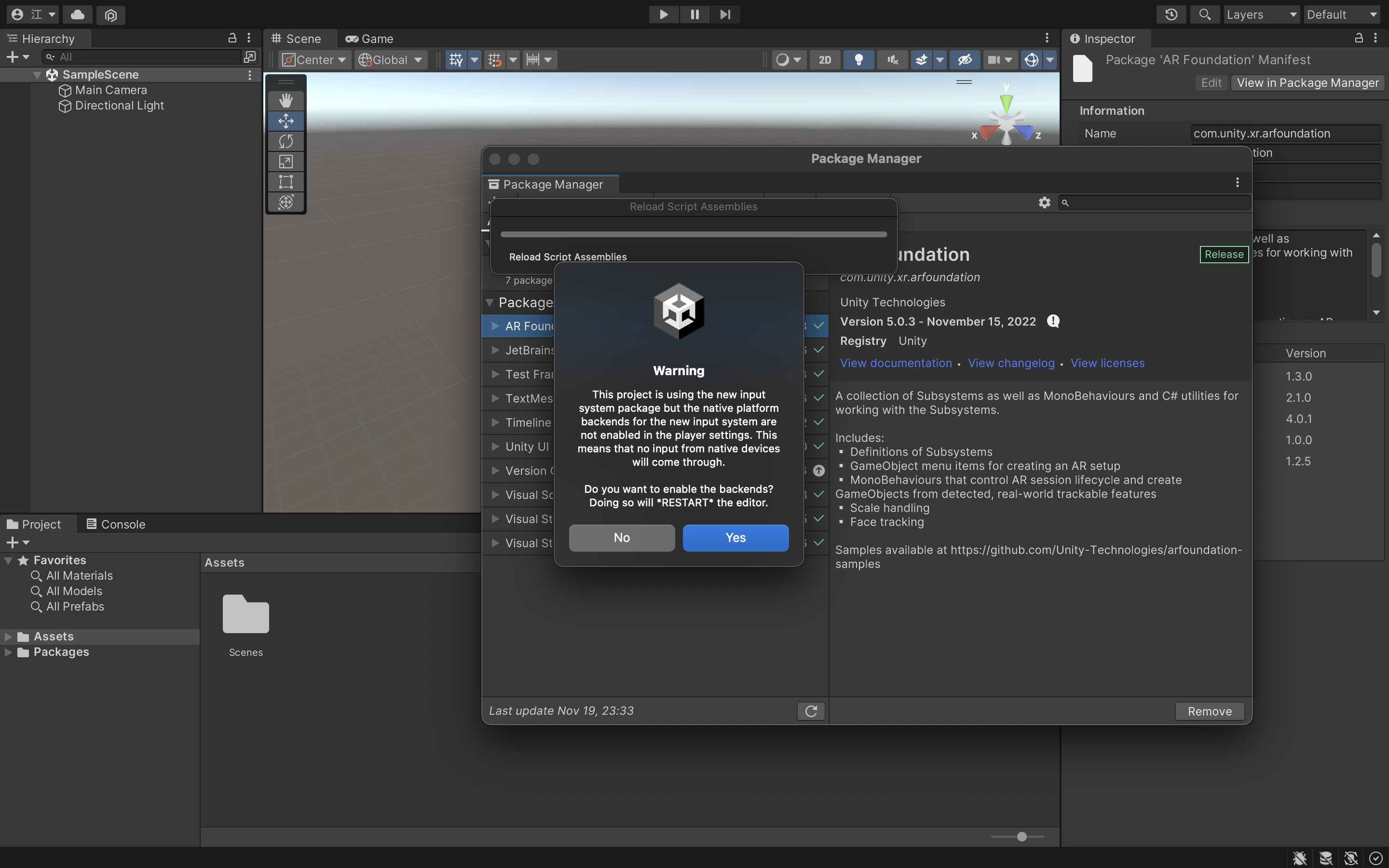
Task: Select the Scale tool
Action: (286, 162)
